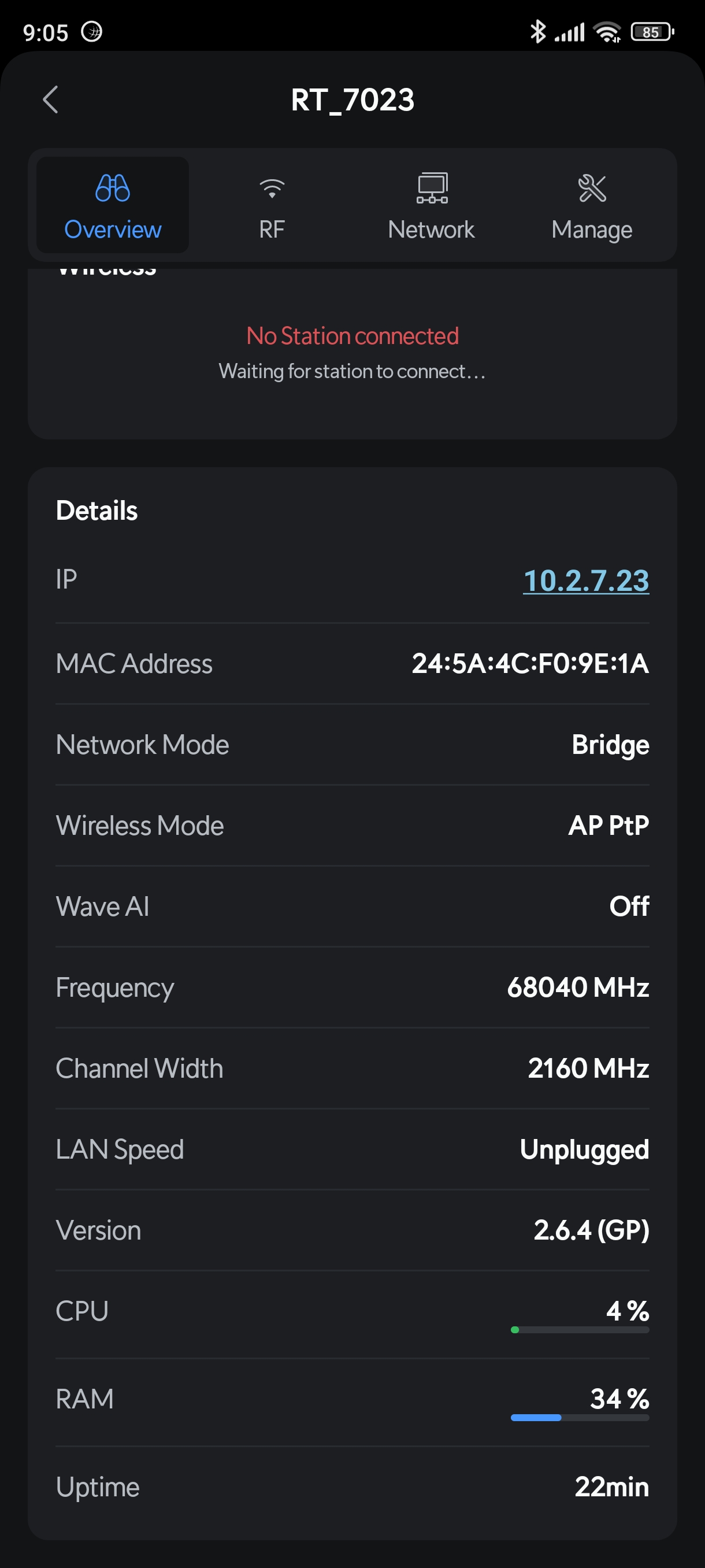Tap the Wi-Fi status bar icon
The height and width of the screenshot is (1568, 705).
tap(607, 32)
